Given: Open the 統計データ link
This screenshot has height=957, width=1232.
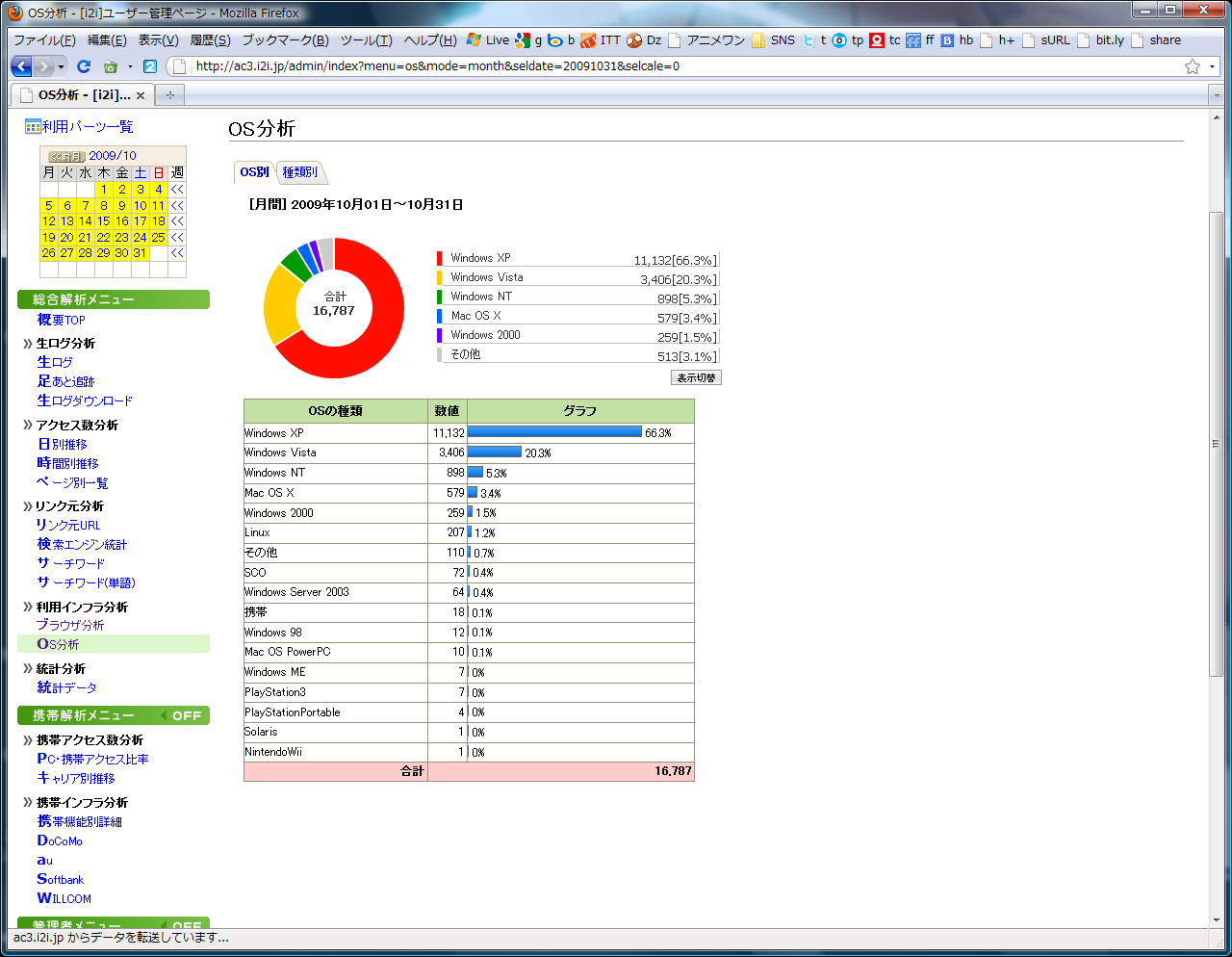Looking at the screenshot, I should [66, 687].
